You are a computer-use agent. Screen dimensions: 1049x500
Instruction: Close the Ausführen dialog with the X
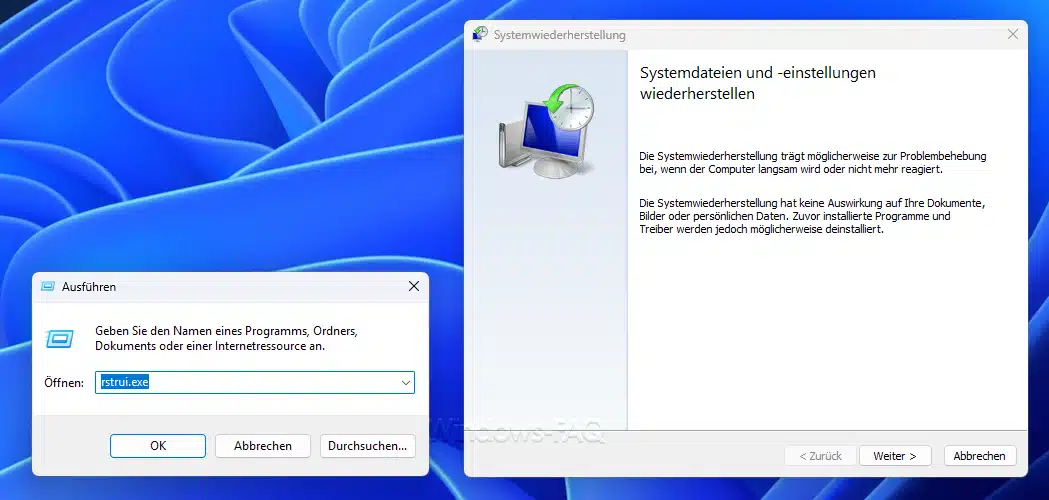click(x=413, y=287)
